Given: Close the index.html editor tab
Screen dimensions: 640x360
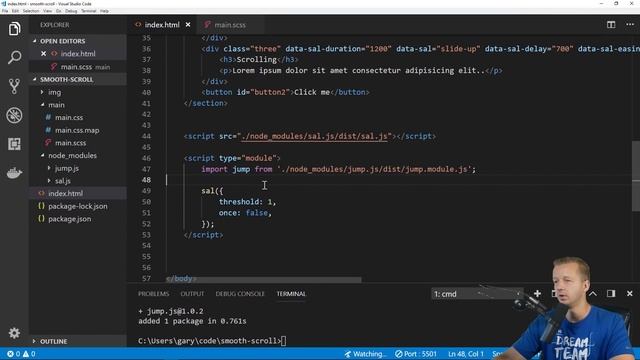Looking at the screenshot, I should click(188, 24).
